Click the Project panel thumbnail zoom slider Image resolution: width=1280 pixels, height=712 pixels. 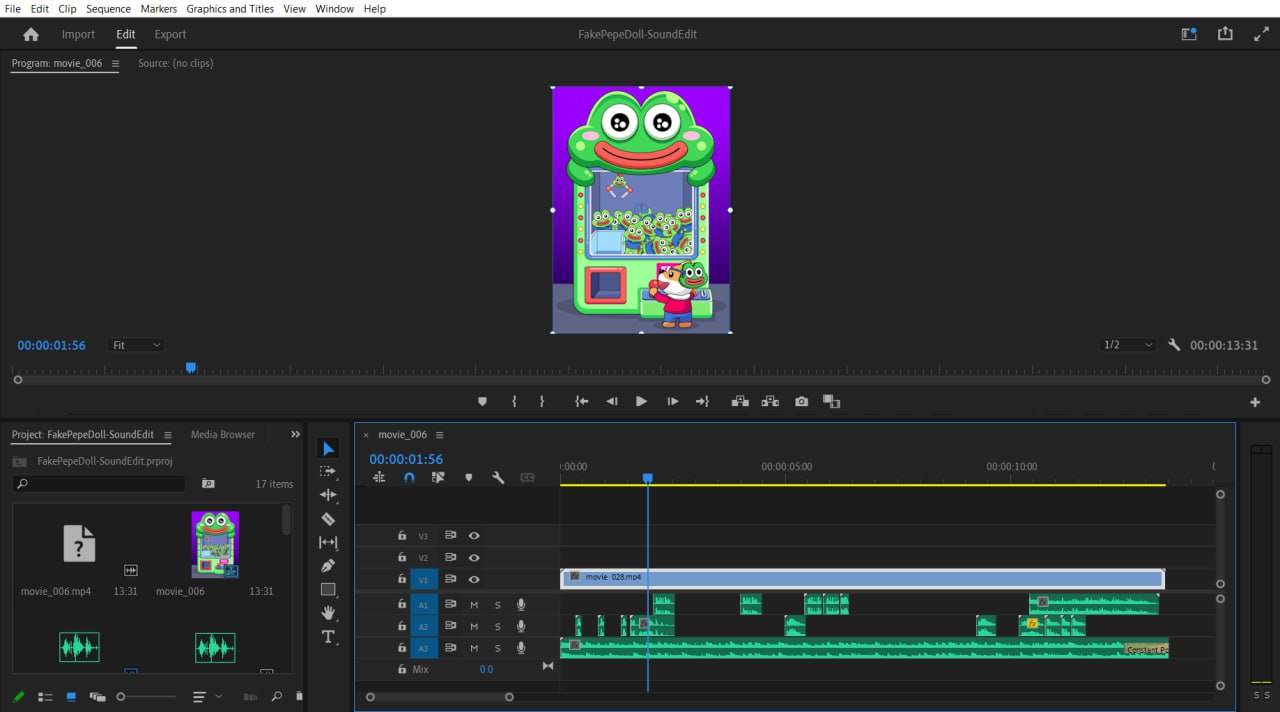click(146, 696)
